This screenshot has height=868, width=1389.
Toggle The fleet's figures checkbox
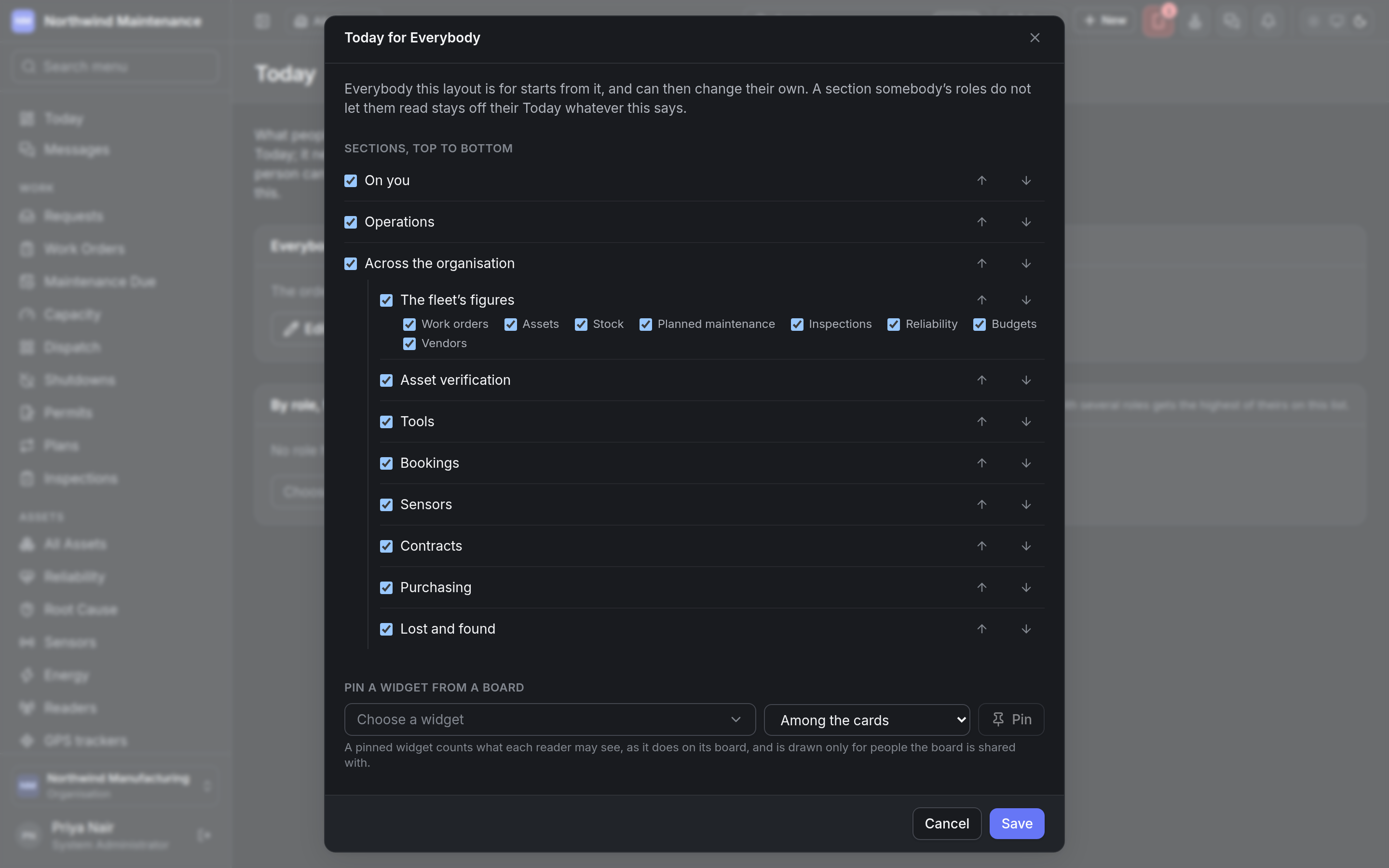386,300
